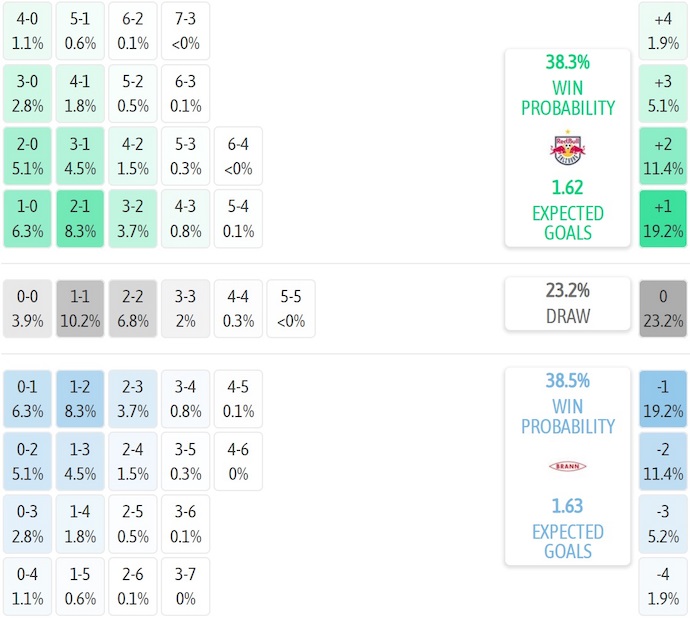Click the -1 goal difference box
The width and height of the screenshot is (690, 618).
pos(664,399)
